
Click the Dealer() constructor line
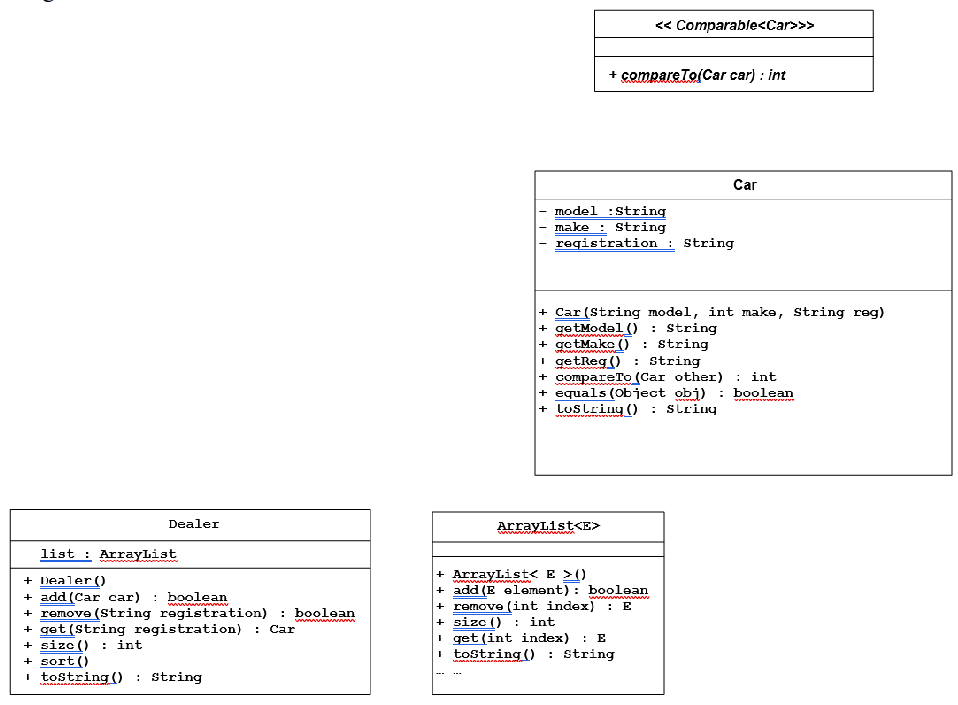(65, 580)
